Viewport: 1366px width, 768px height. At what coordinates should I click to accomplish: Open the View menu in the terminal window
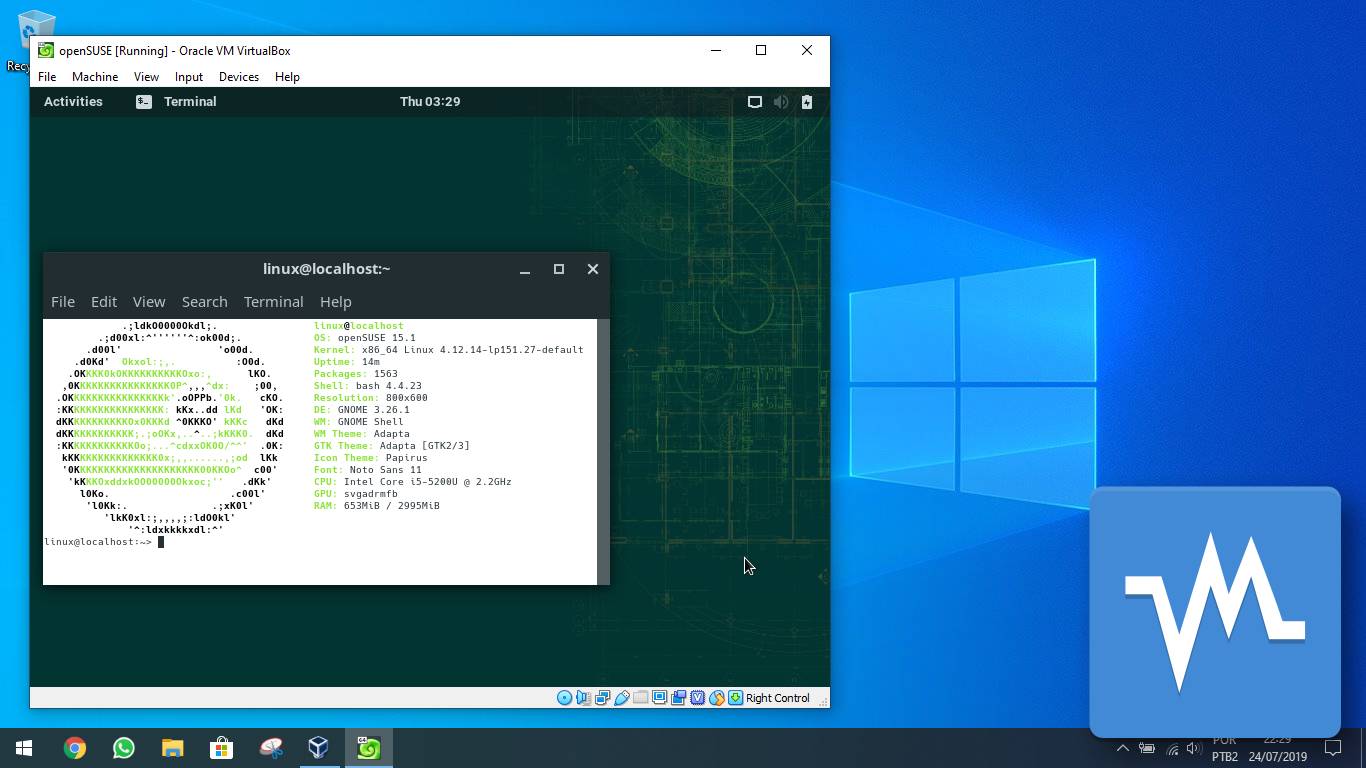149,302
